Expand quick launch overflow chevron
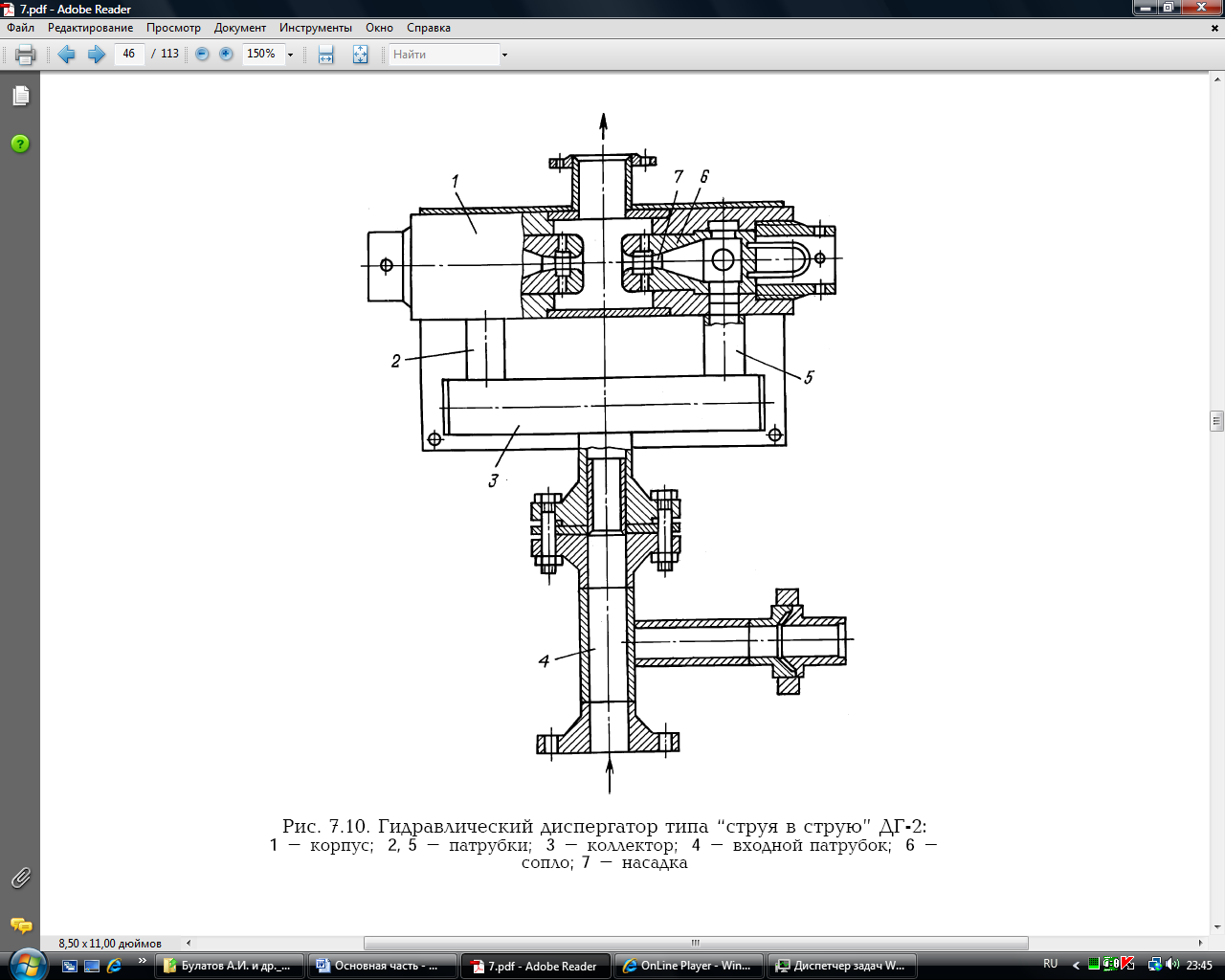The image size is (1225, 980). pos(143,961)
